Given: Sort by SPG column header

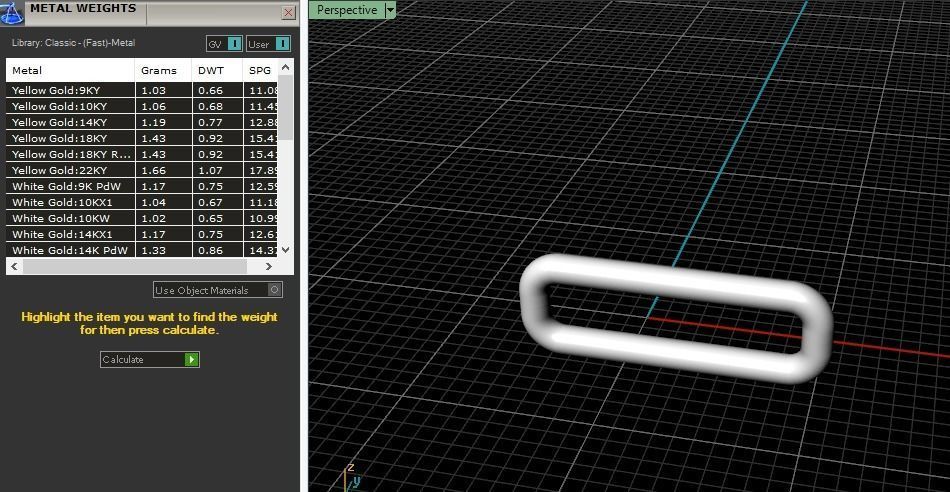Looking at the screenshot, I should pyautogui.click(x=261, y=70).
